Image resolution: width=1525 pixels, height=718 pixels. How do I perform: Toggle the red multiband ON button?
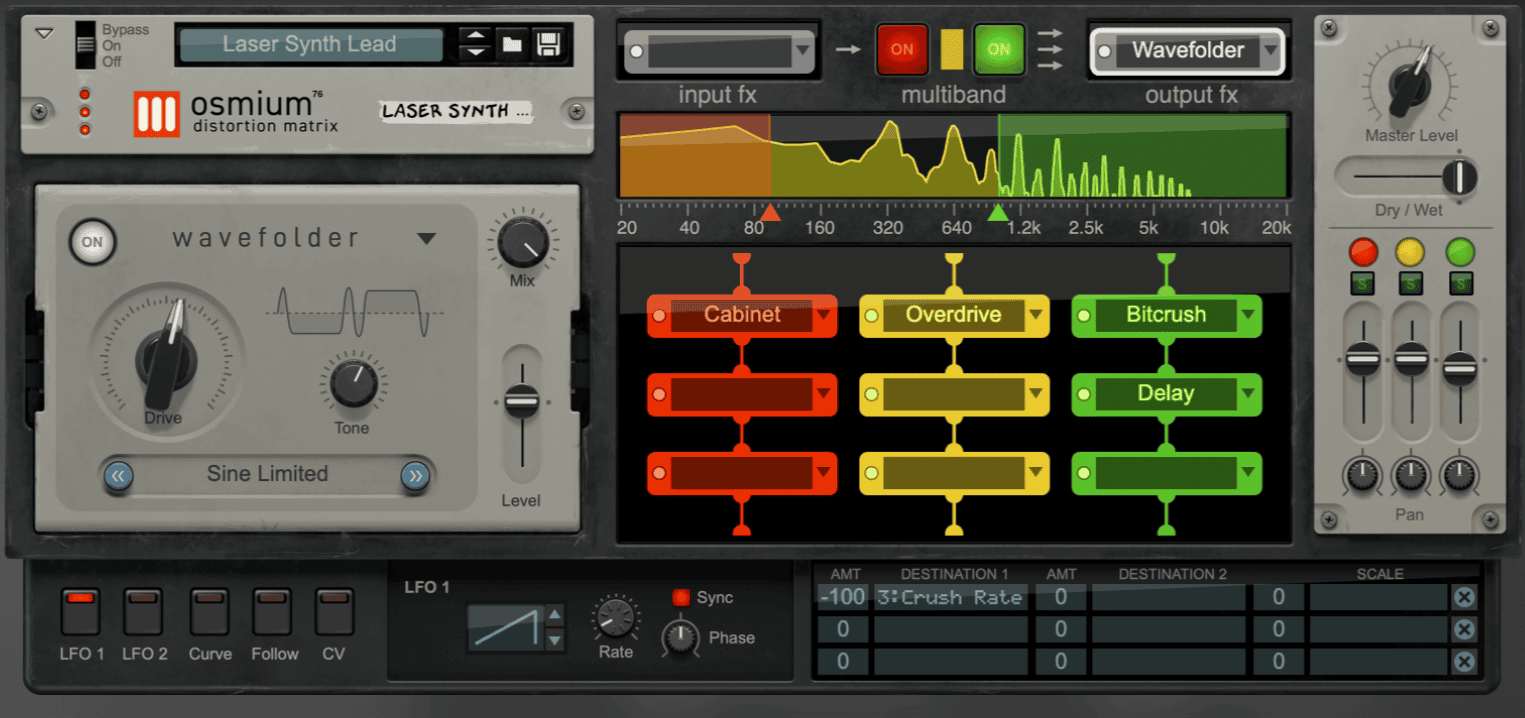pyautogui.click(x=902, y=49)
